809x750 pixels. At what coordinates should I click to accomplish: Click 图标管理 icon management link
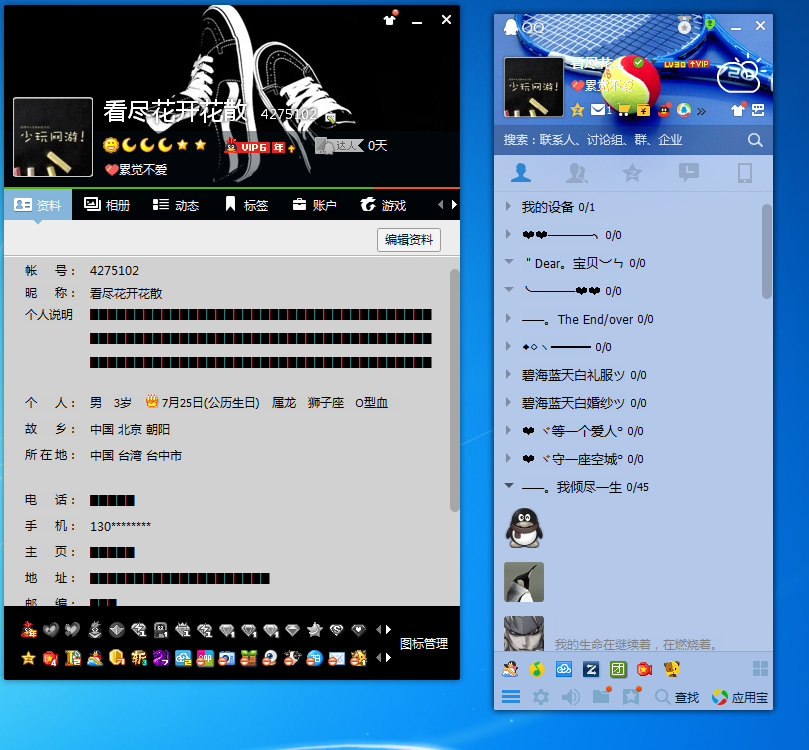(x=424, y=643)
